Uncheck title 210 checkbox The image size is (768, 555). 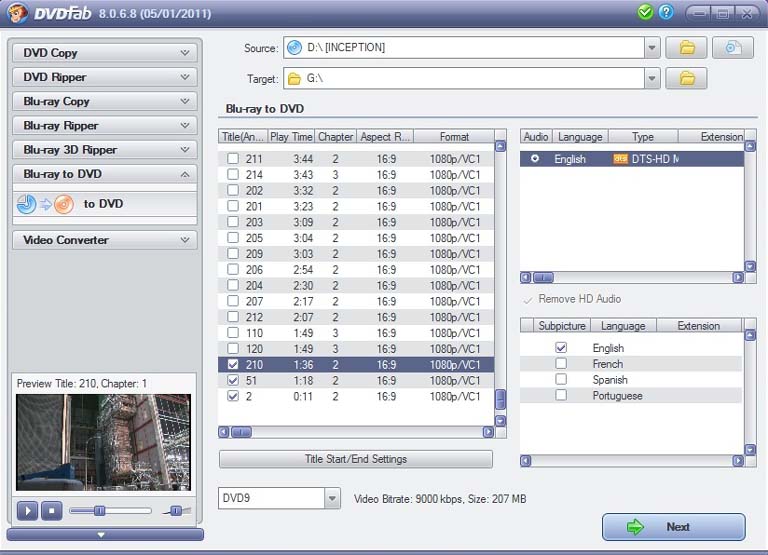point(233,364)
